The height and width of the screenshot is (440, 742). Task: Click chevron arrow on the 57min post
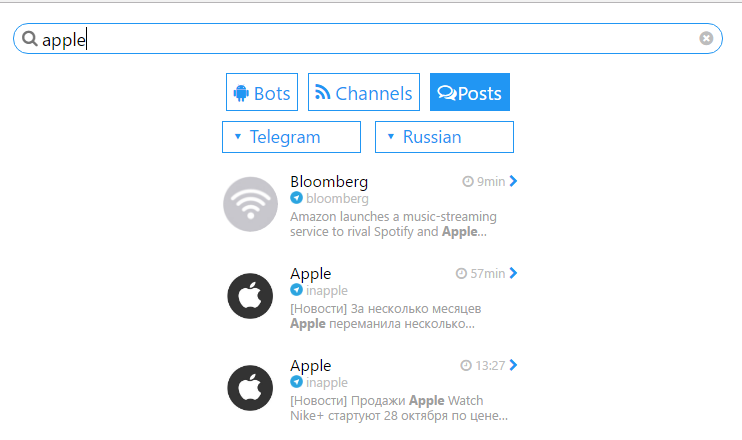click(514, 274)
